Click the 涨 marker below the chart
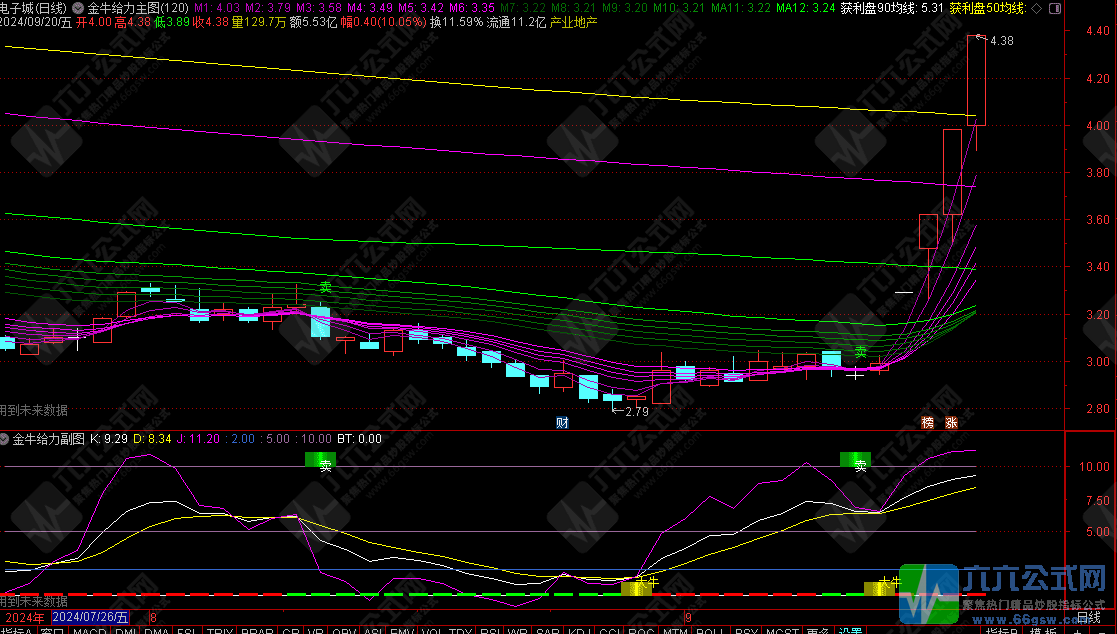Screen dimensions: 1117x634 tap(951, 422)
